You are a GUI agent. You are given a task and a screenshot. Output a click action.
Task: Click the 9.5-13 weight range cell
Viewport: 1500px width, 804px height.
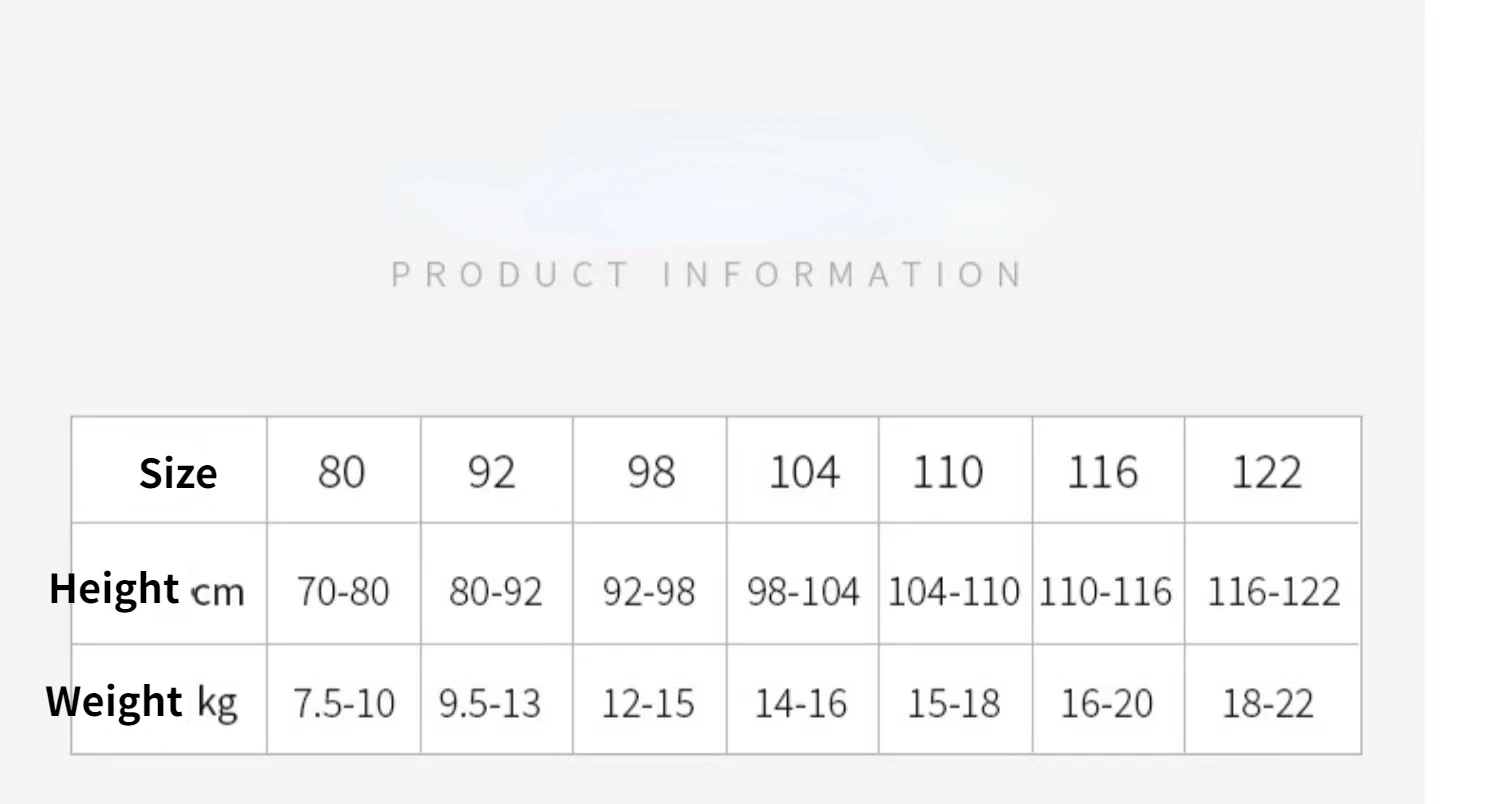490,704
